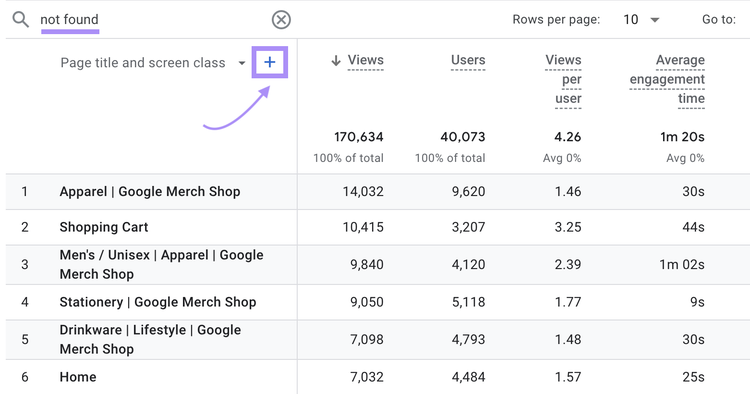The image size is (750, 394).
Task: Click users value 4,793 for Drinkware
Action: click(x=468, y=339)
